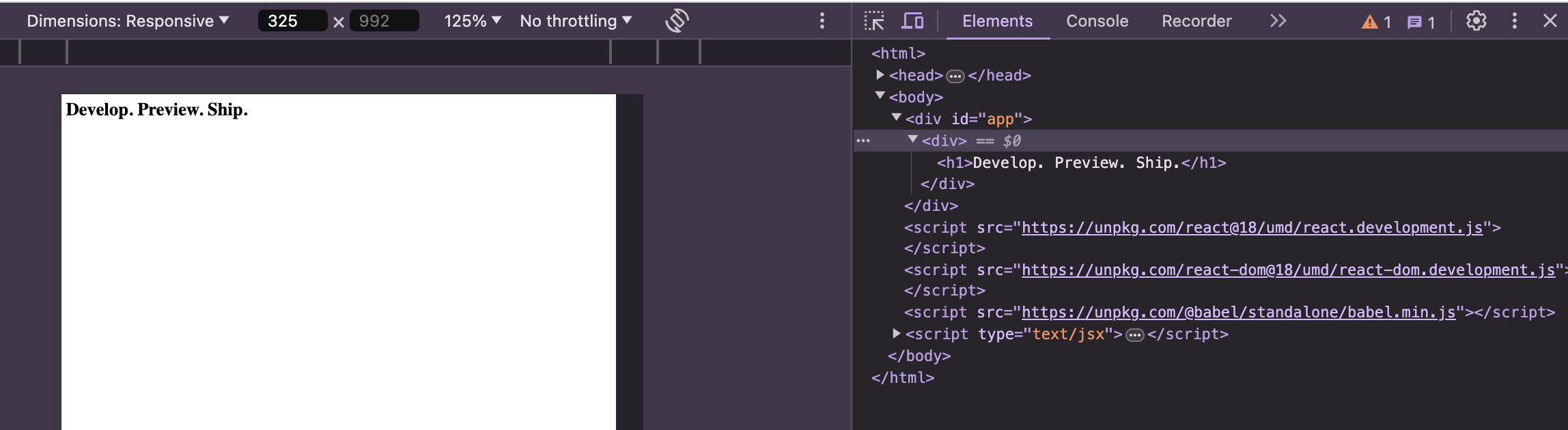Screen dimensions: 1568x430
Task: Collapse the body element node
Action: (880, 96)
